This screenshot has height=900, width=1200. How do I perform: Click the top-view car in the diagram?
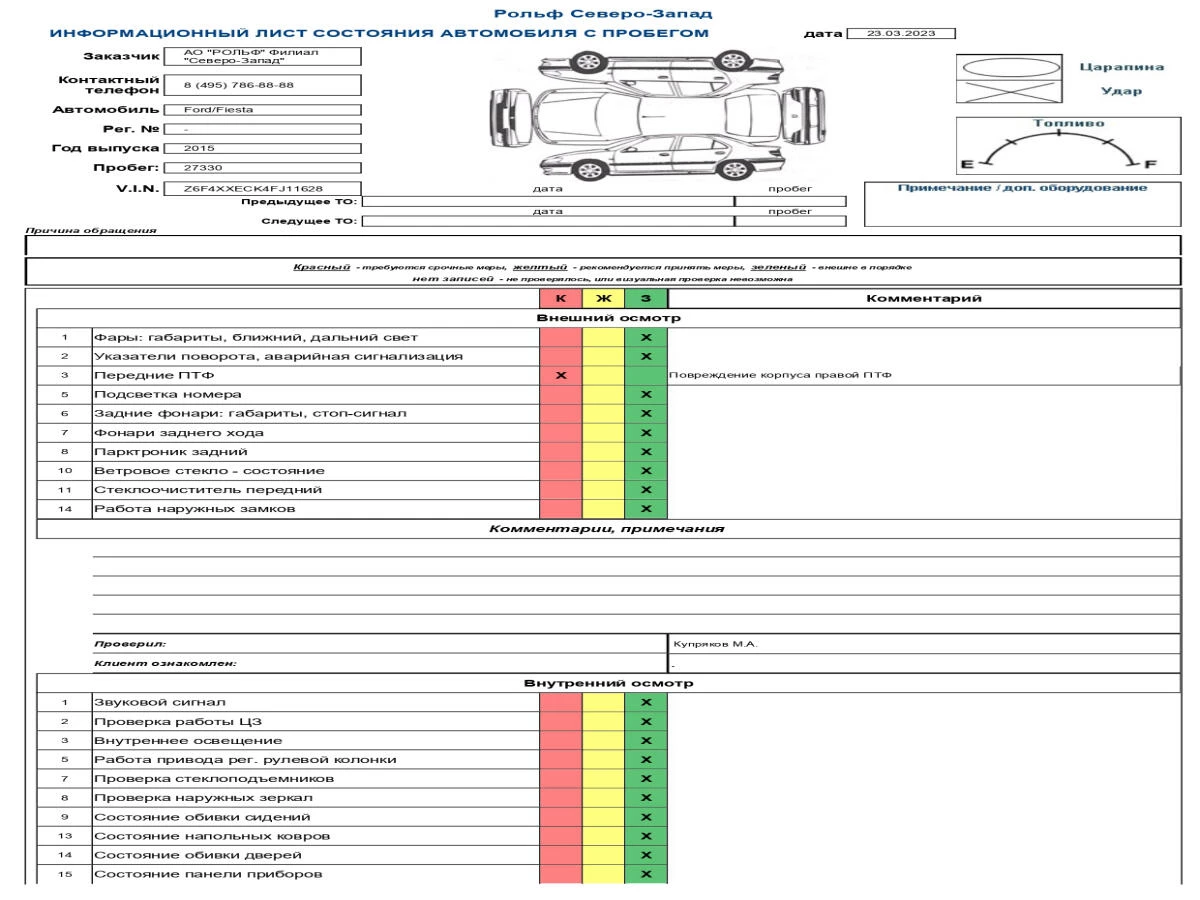[642, 109]
